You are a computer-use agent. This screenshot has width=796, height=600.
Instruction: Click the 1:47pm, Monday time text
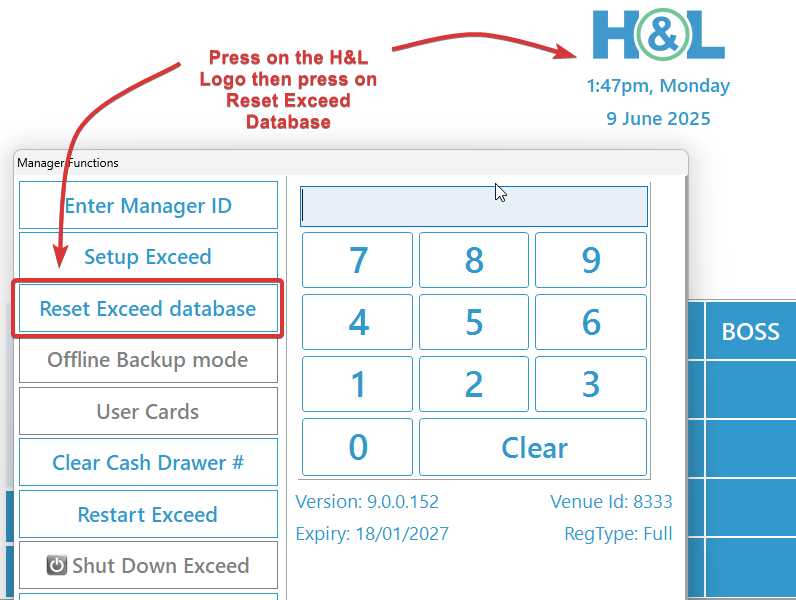[658, 86]
